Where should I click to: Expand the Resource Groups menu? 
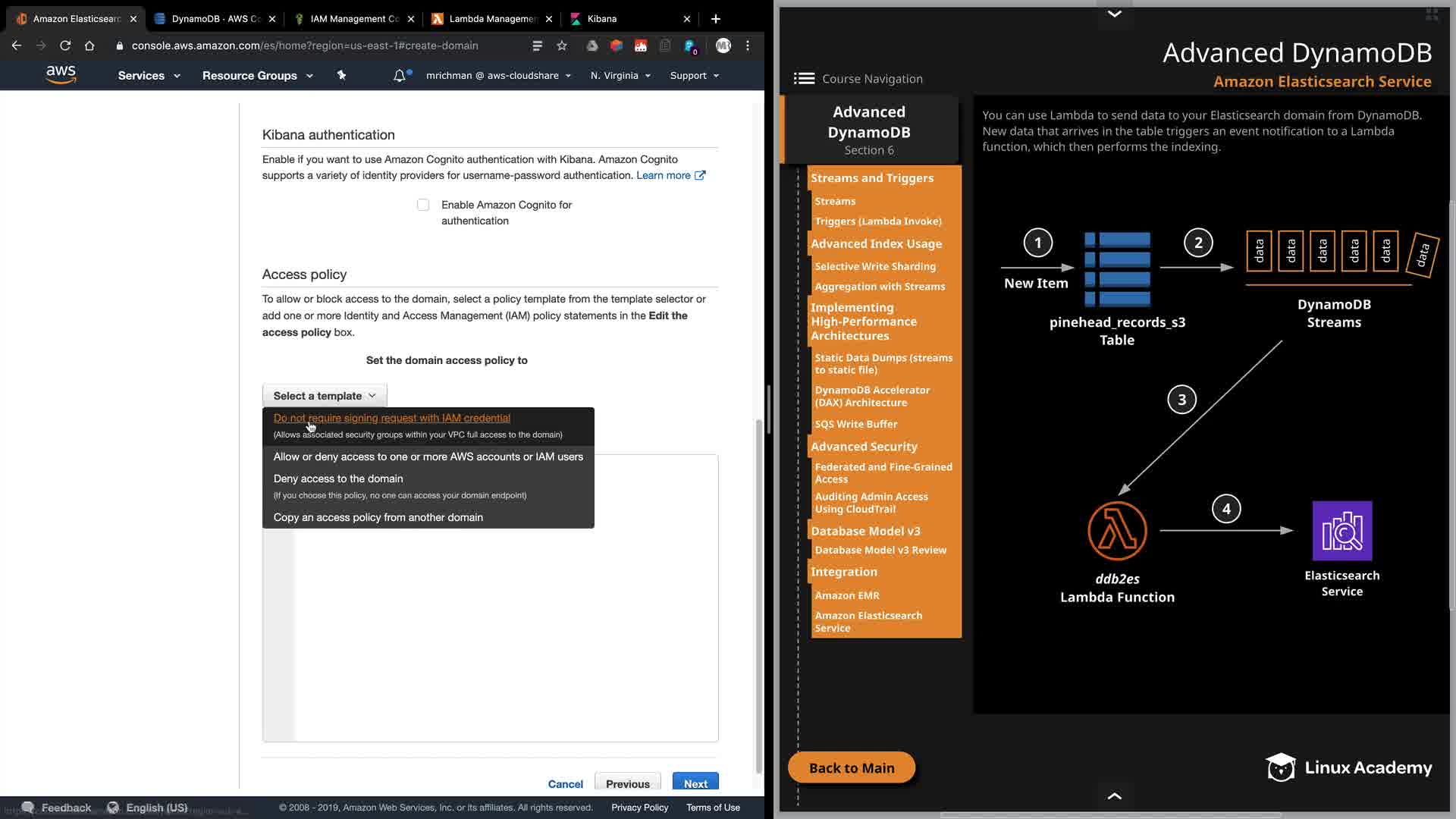[257, 76]
